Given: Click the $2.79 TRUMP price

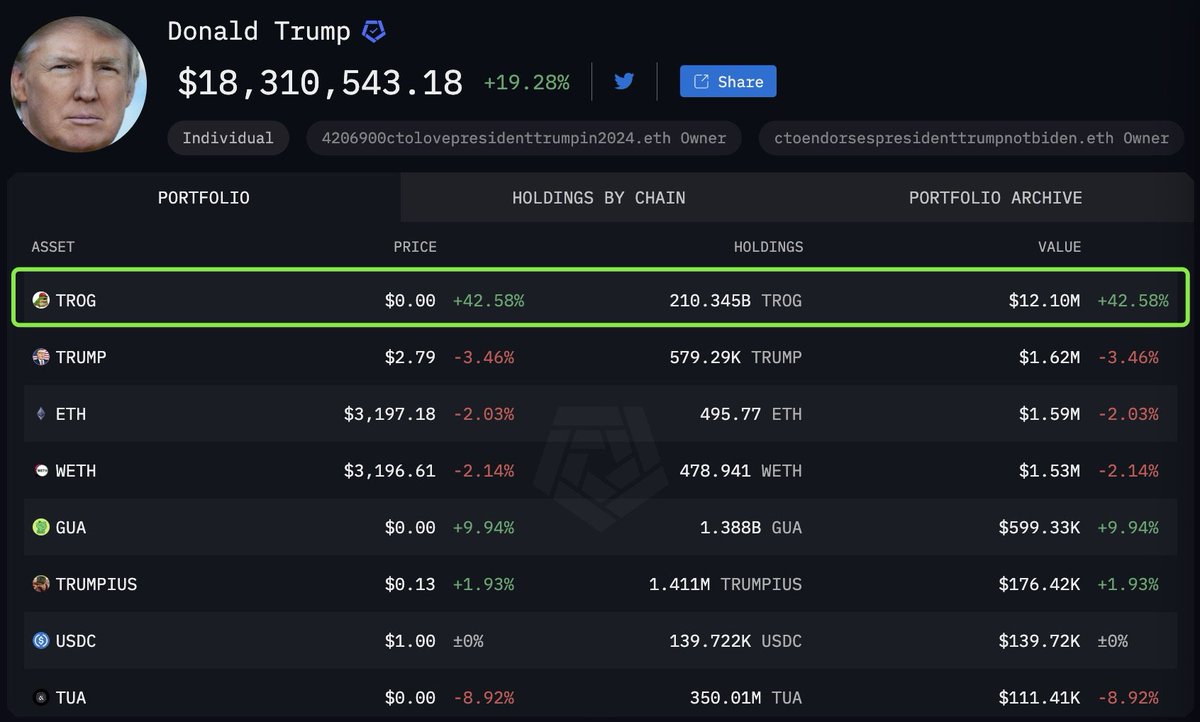Looking at the screenshot, I should point(410,357).
